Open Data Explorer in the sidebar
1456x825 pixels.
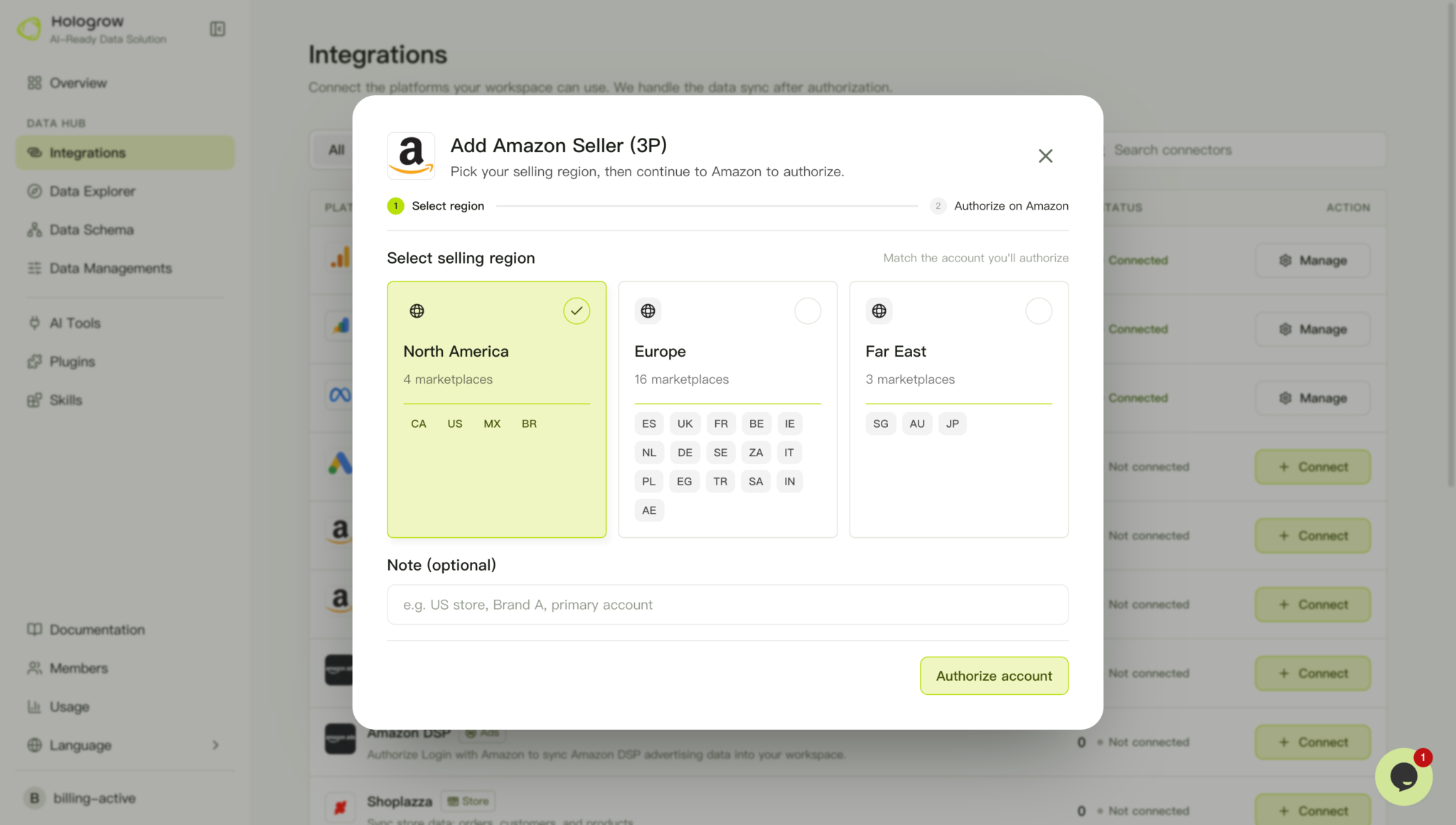[x=125, y=191]
